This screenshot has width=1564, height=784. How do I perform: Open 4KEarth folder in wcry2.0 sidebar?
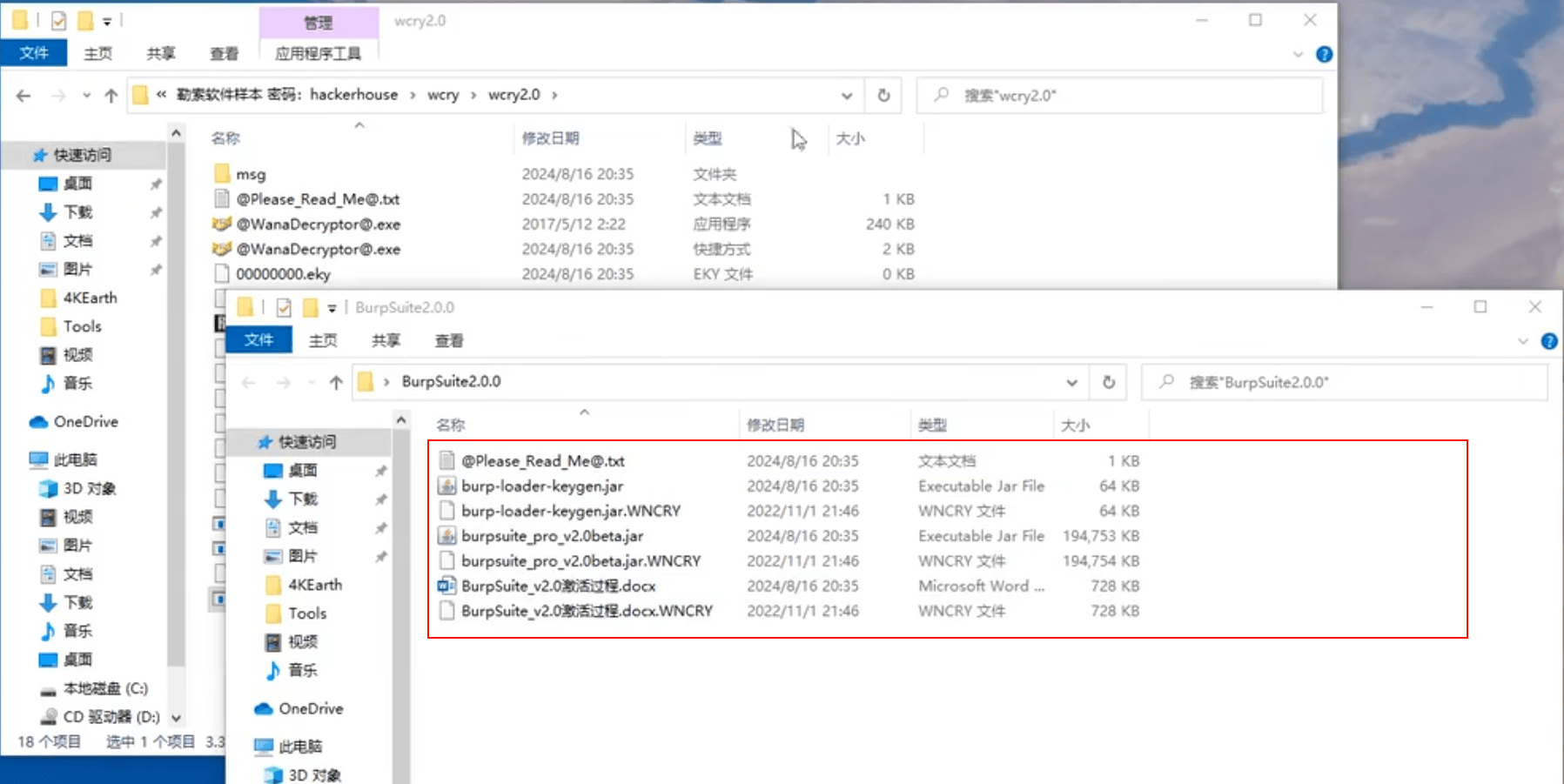[x=79, y=298]
